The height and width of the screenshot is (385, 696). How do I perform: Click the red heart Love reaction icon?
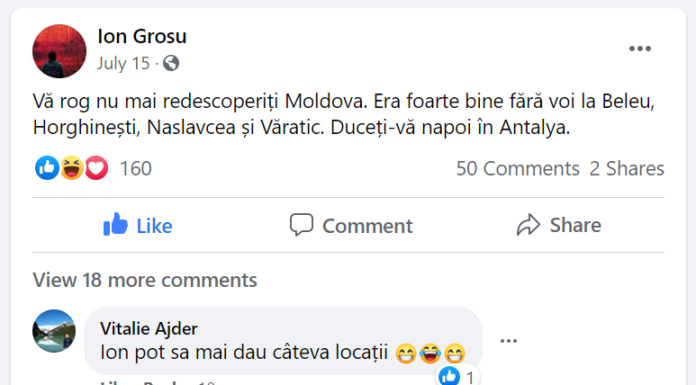96,168
